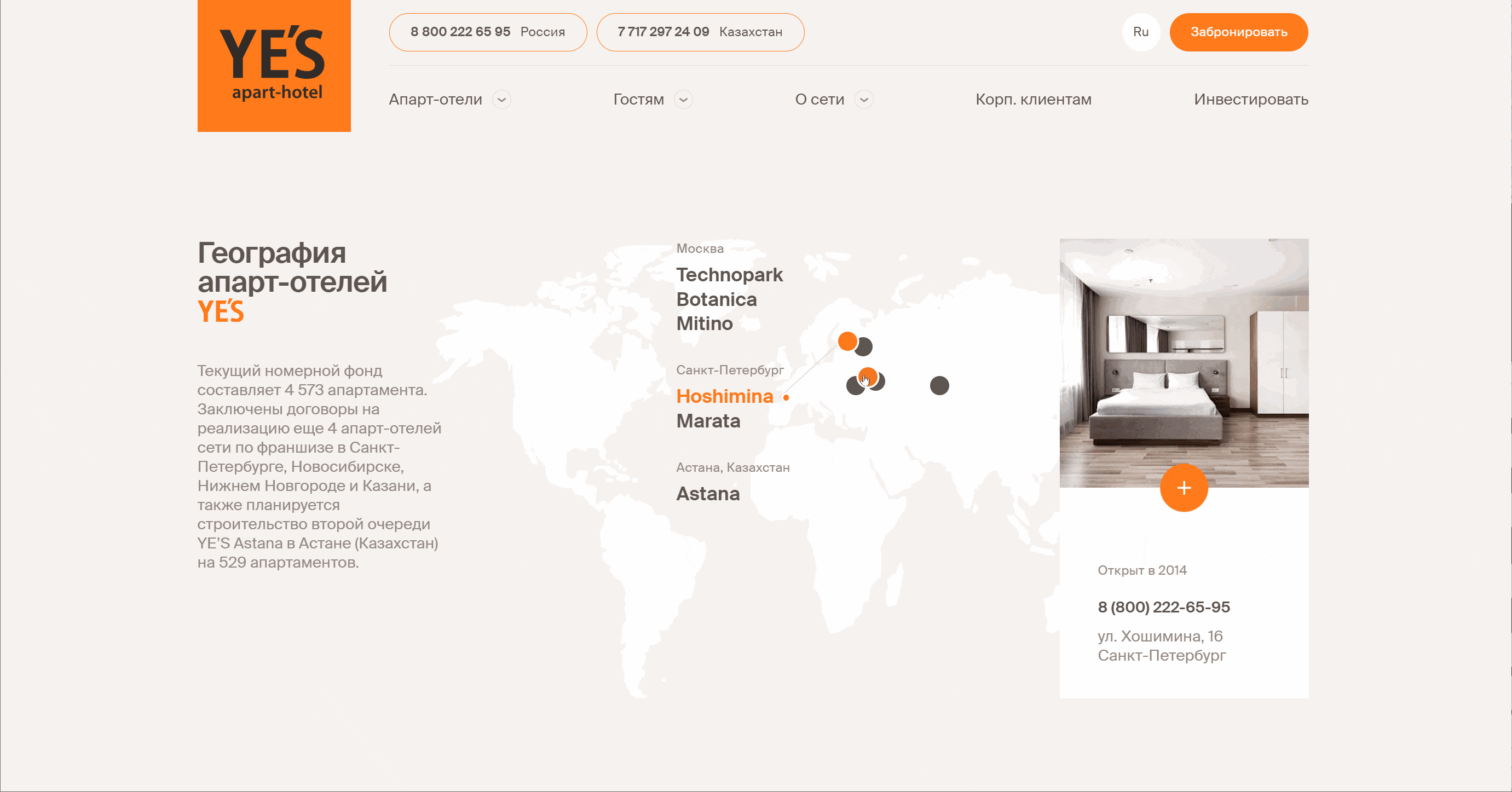Expand the О сети menu chevron
This screenshot has width=1512, height=792.
pyautogui.click(x=864, y=100)
